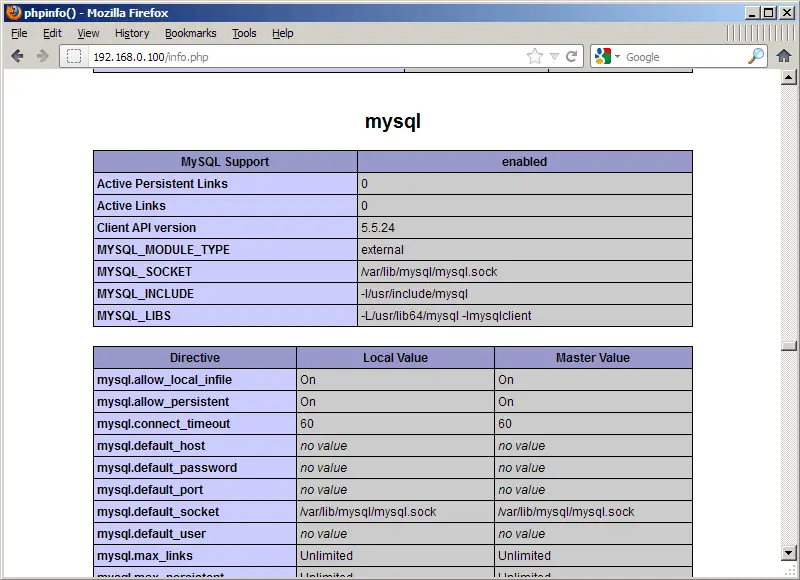
Task: Select the 'MYSQL_LIBS' label
Action: (x=134, y=316)
